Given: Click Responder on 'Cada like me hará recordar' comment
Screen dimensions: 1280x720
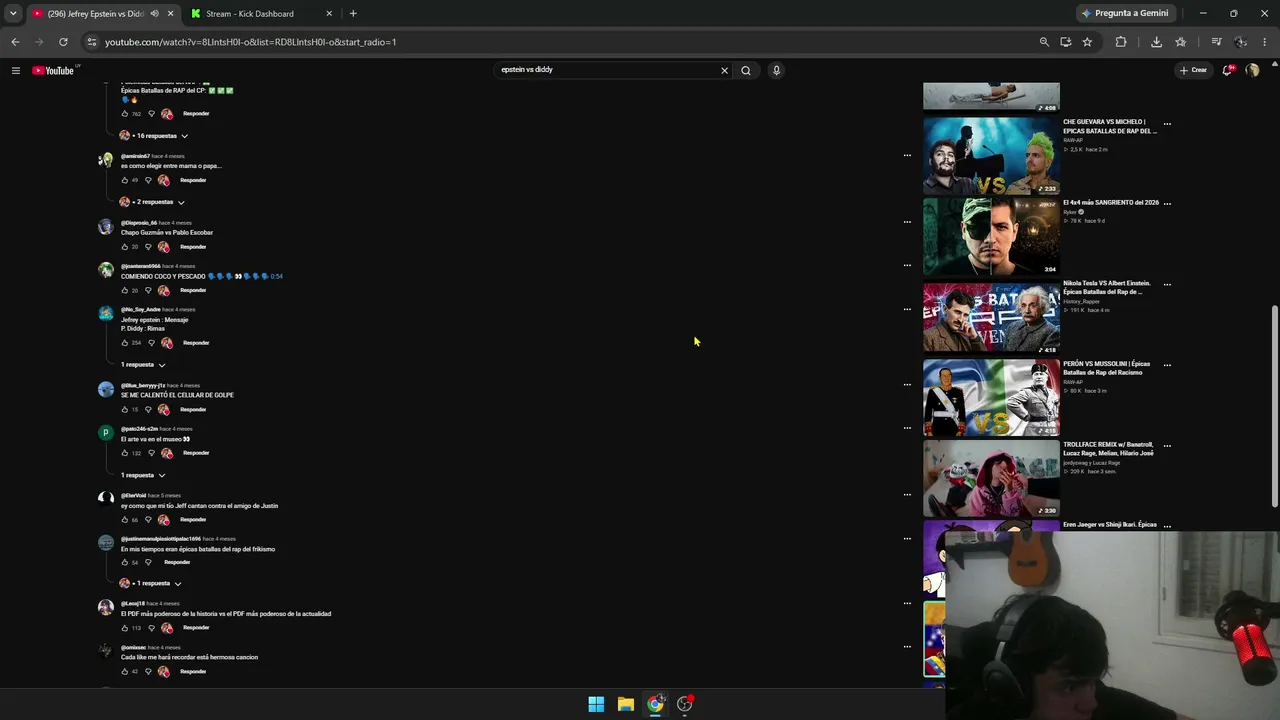Looking at the screenshot, I should [193, 671].
